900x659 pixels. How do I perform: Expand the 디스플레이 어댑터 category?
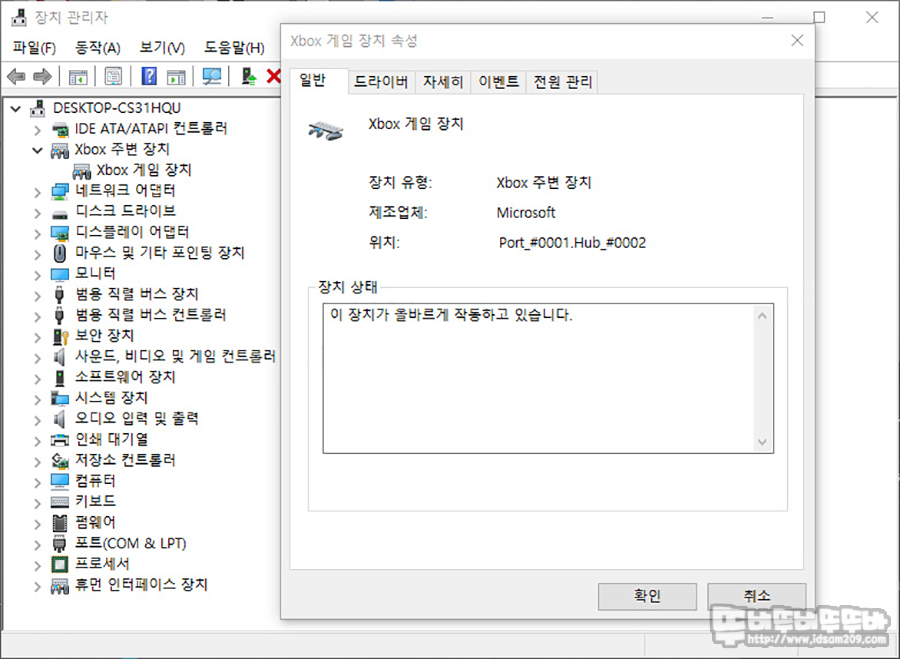38,233
